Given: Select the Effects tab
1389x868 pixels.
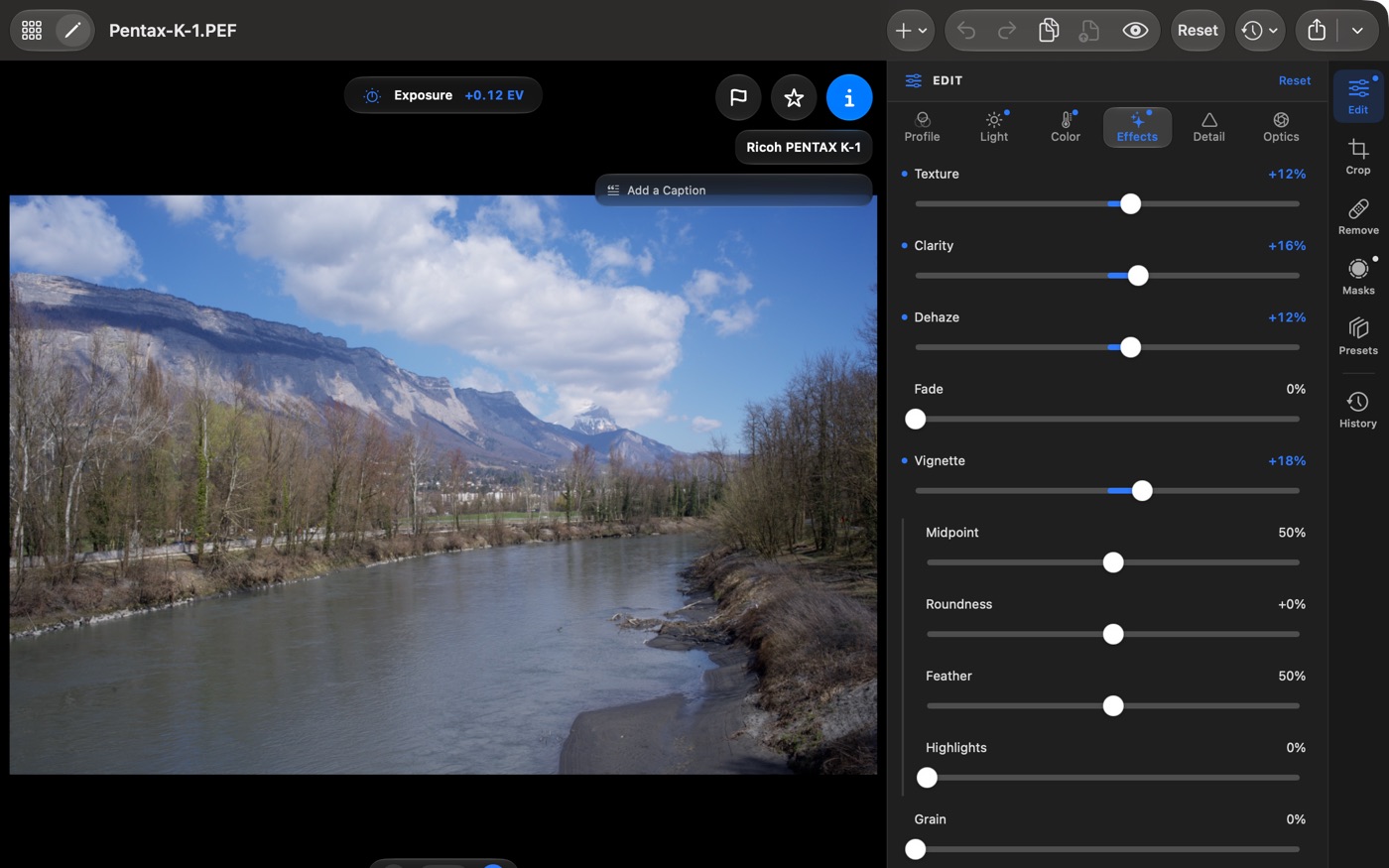Looking at the screenshot, I should tap(1137, 127).
